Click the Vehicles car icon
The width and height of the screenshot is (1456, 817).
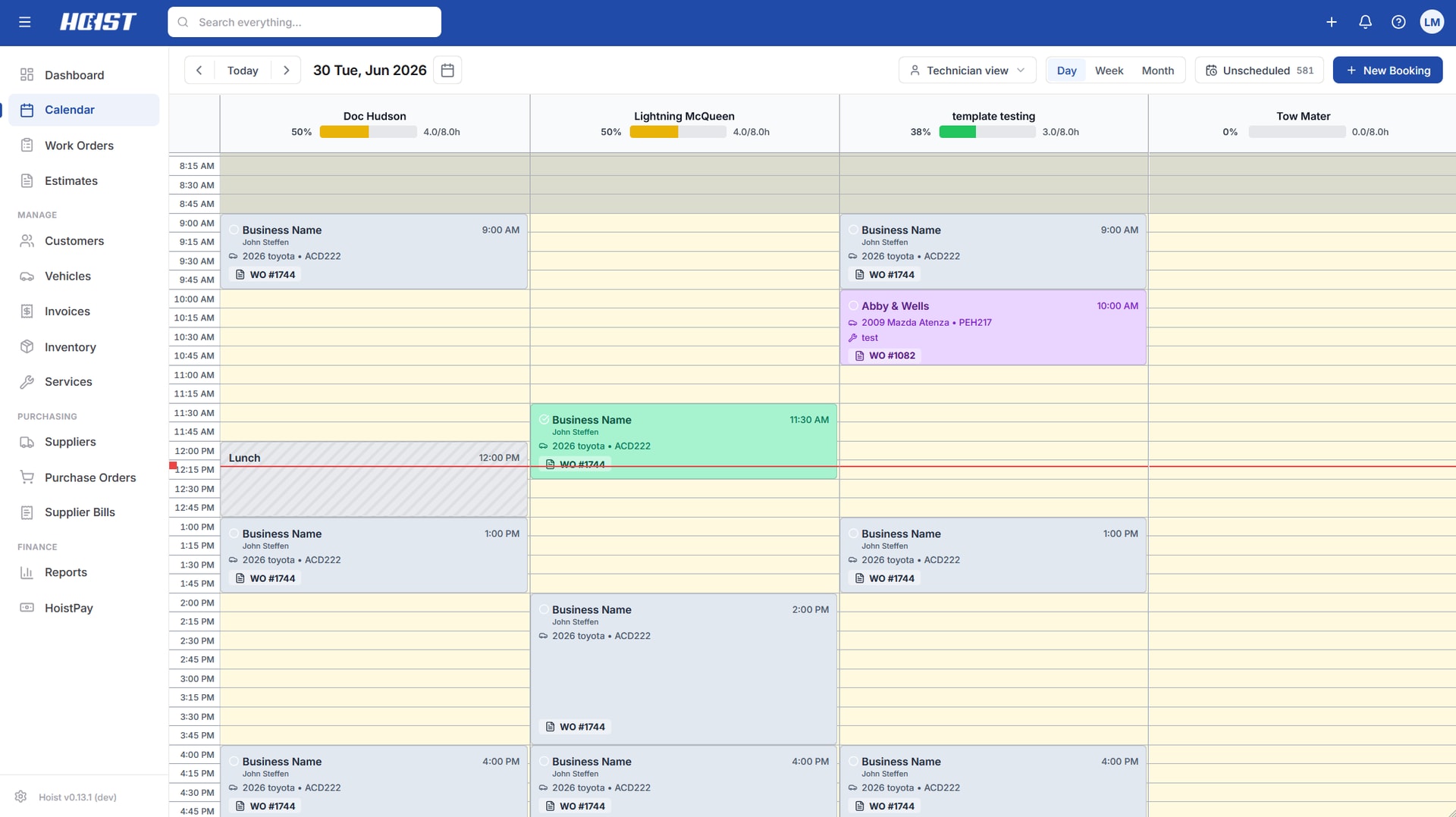27,276
